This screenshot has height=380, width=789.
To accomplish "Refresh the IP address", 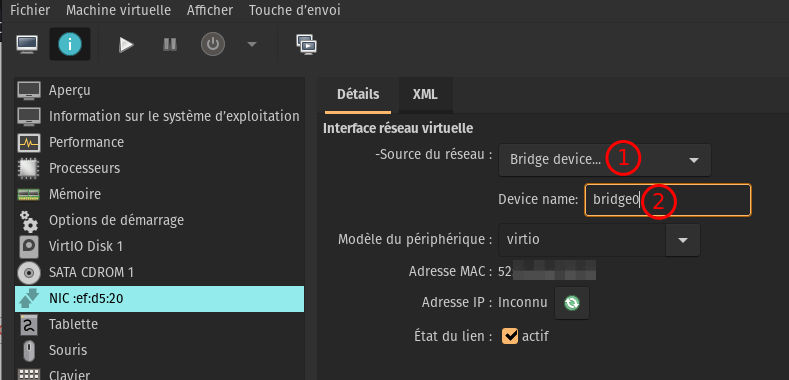I will coord(572,302).
